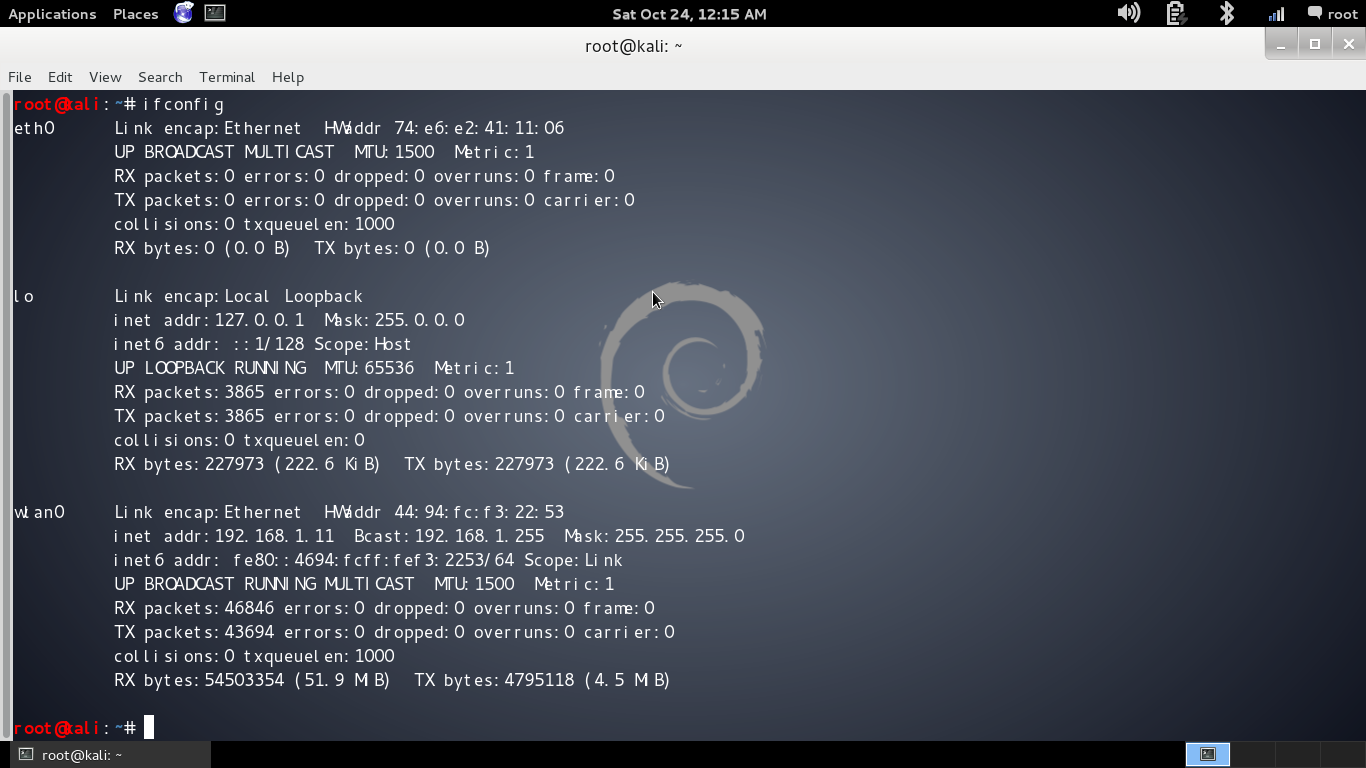This screenshot has width=1366, height=768.
Task: Maximize the root@kali terminal window
Action: 1315,44
